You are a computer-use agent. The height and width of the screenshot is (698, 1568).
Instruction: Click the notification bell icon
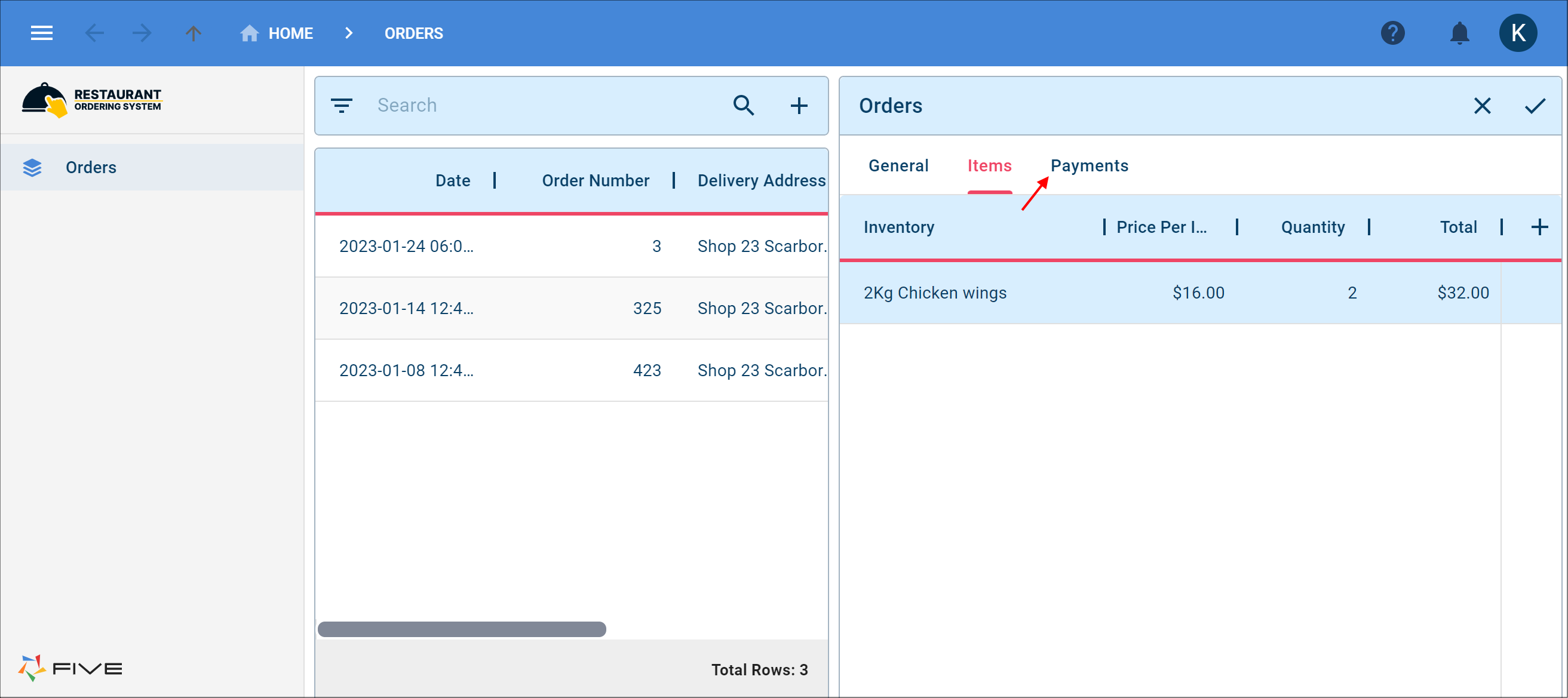coord(1459,33)
